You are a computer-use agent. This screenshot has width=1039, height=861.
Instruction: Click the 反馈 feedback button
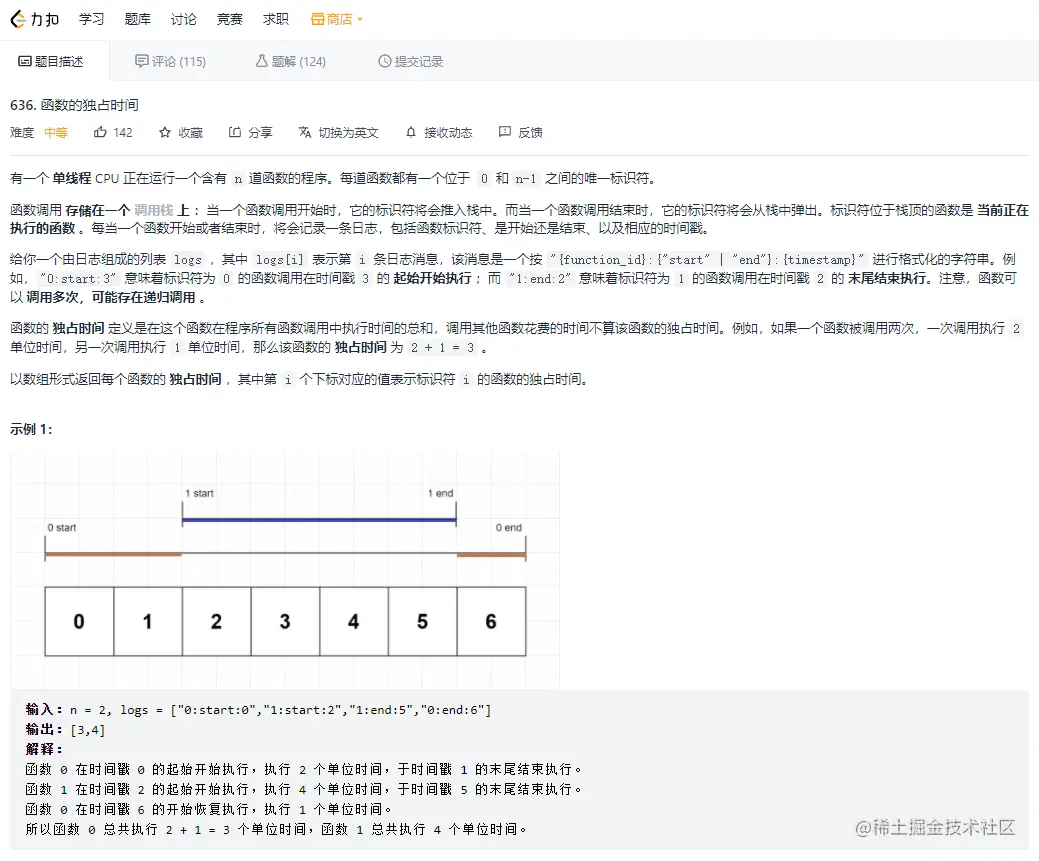click(x=530, y=133)
